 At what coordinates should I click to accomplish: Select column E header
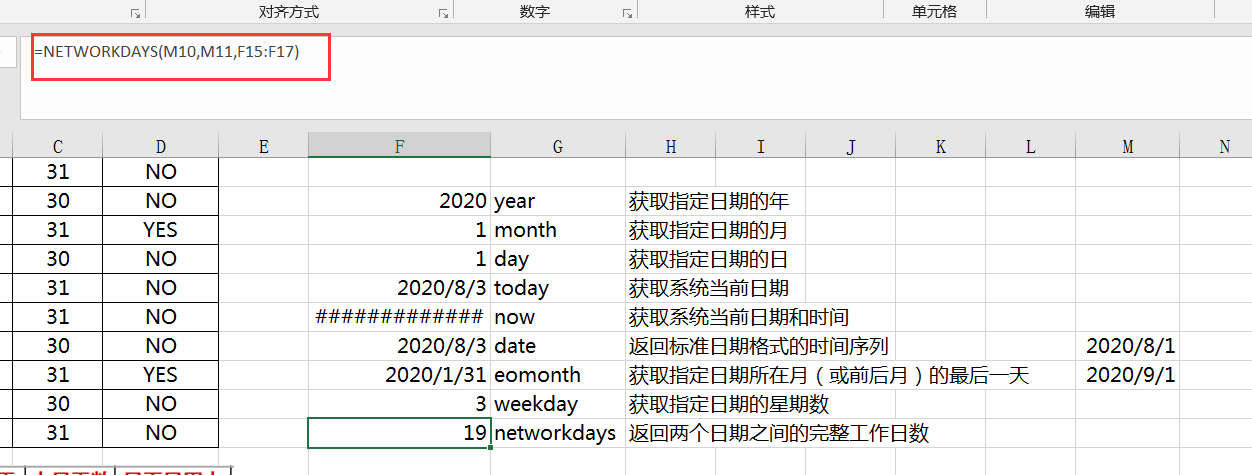[x=264, y=146]
